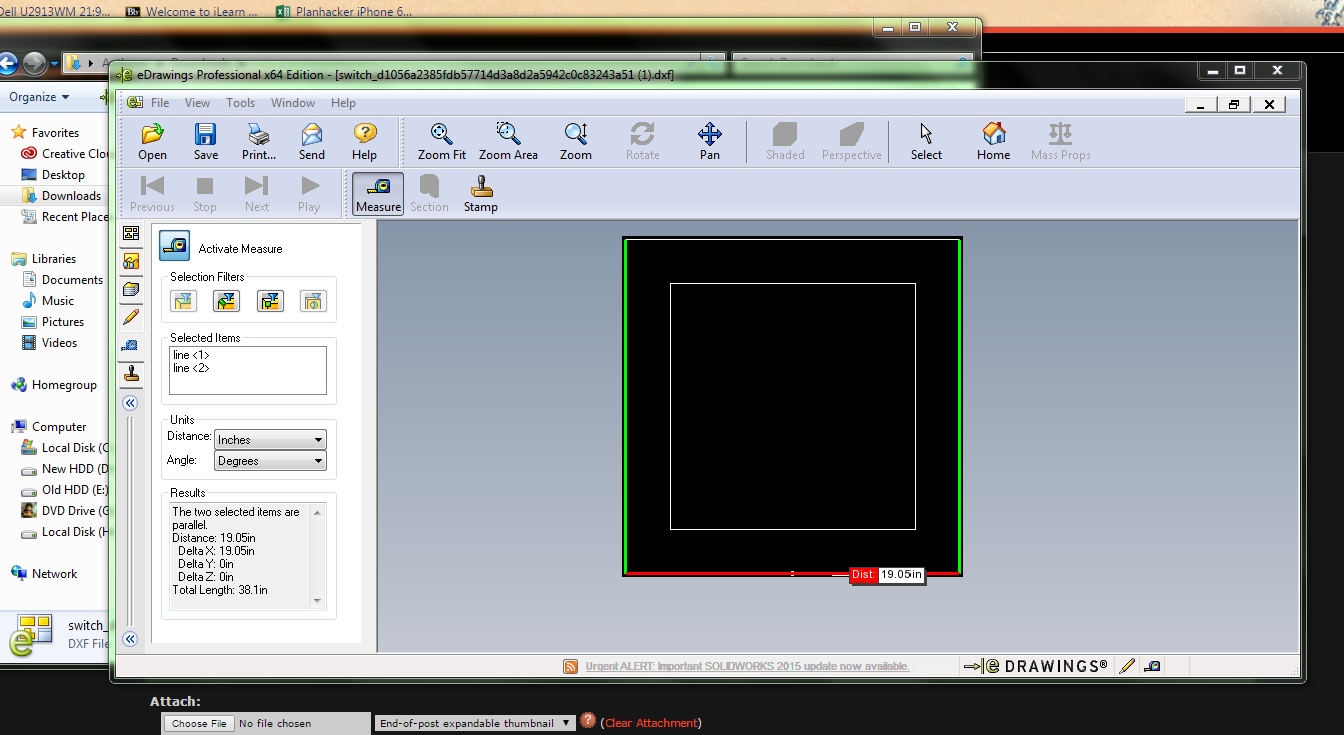Open the Tools menu

(240, 102)
